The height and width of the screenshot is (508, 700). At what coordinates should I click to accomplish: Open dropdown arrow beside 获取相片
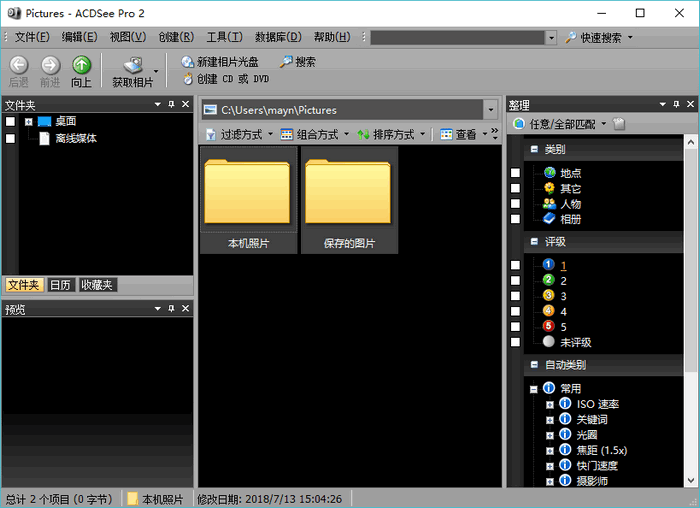(156, 71)
